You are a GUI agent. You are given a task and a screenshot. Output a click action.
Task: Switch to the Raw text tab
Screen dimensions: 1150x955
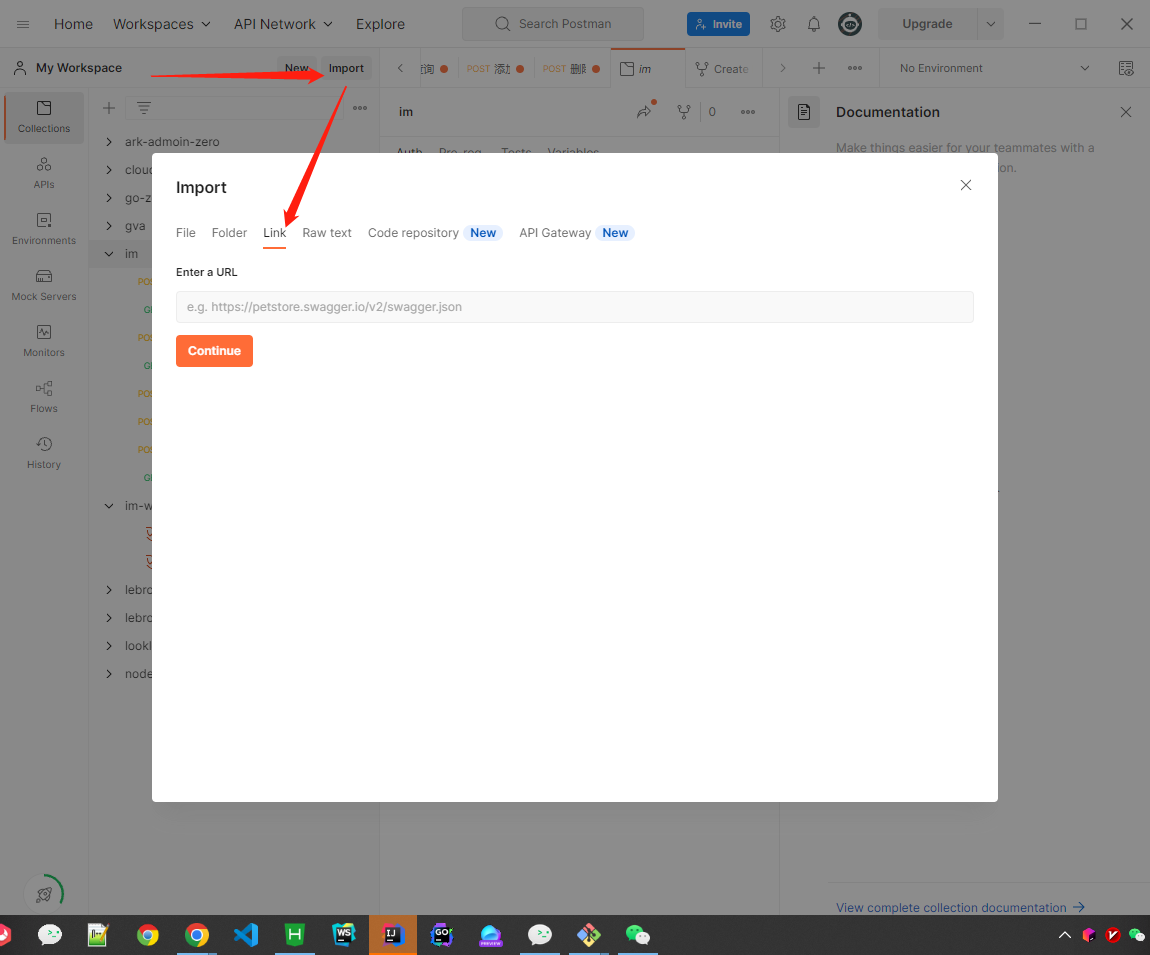click(x=326, y=233)
